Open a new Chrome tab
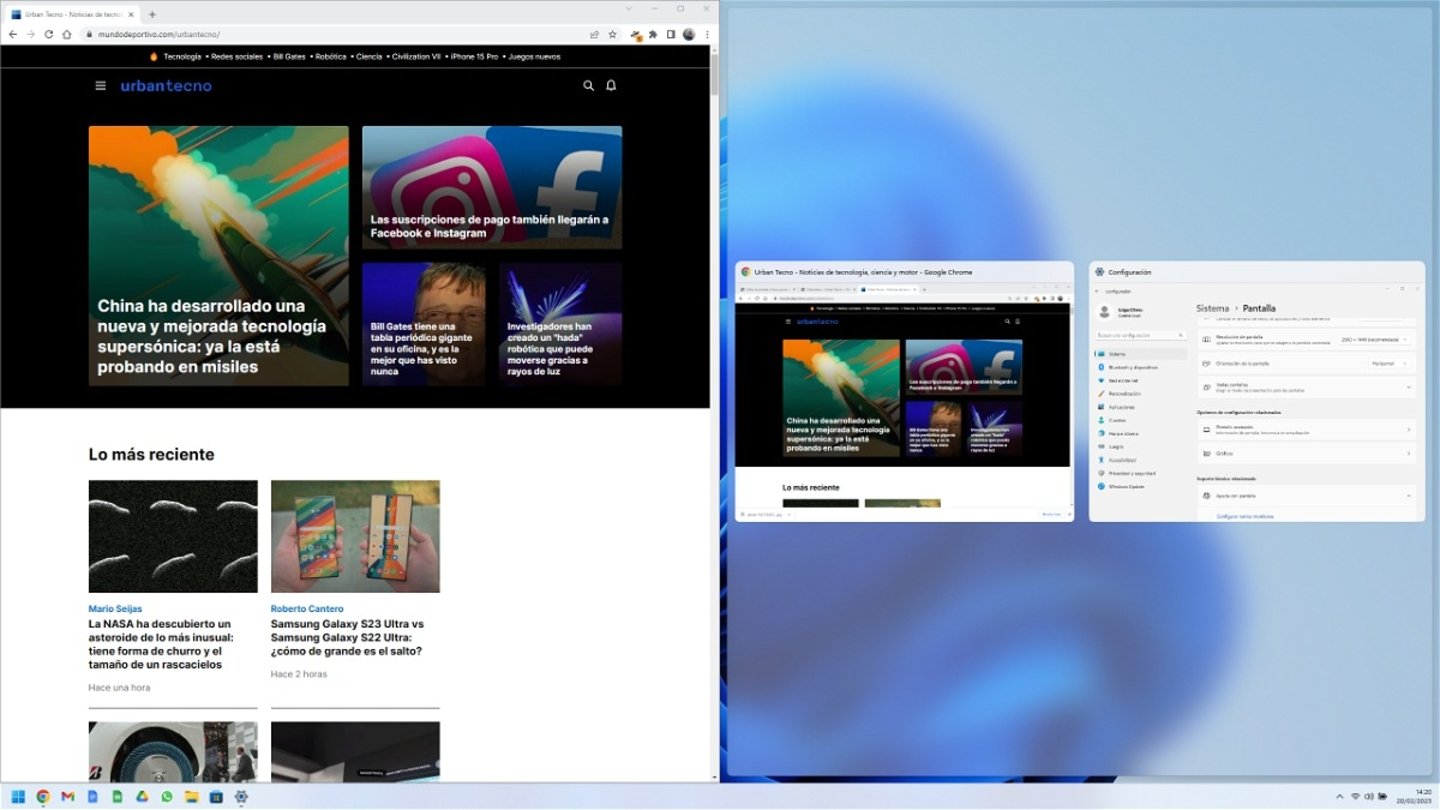 152,14
